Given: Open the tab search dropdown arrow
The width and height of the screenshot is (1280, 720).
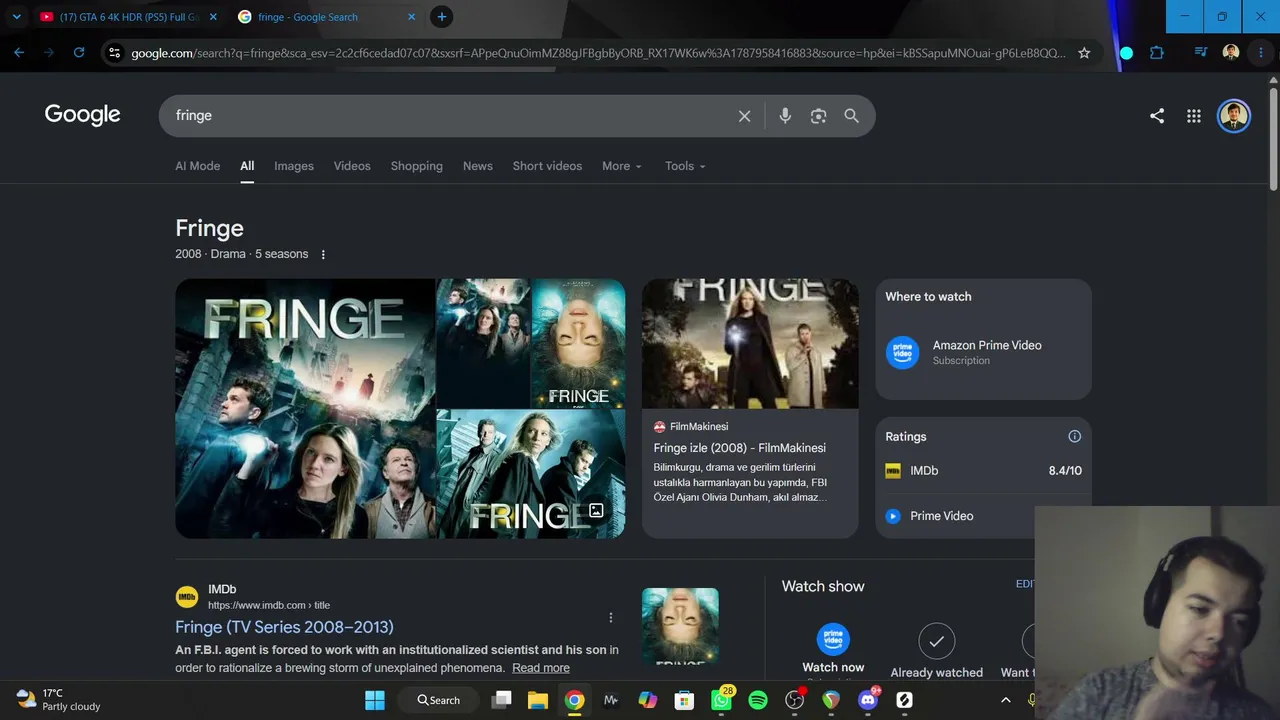Looking at the screenshot, I should [x=16, y=17].
